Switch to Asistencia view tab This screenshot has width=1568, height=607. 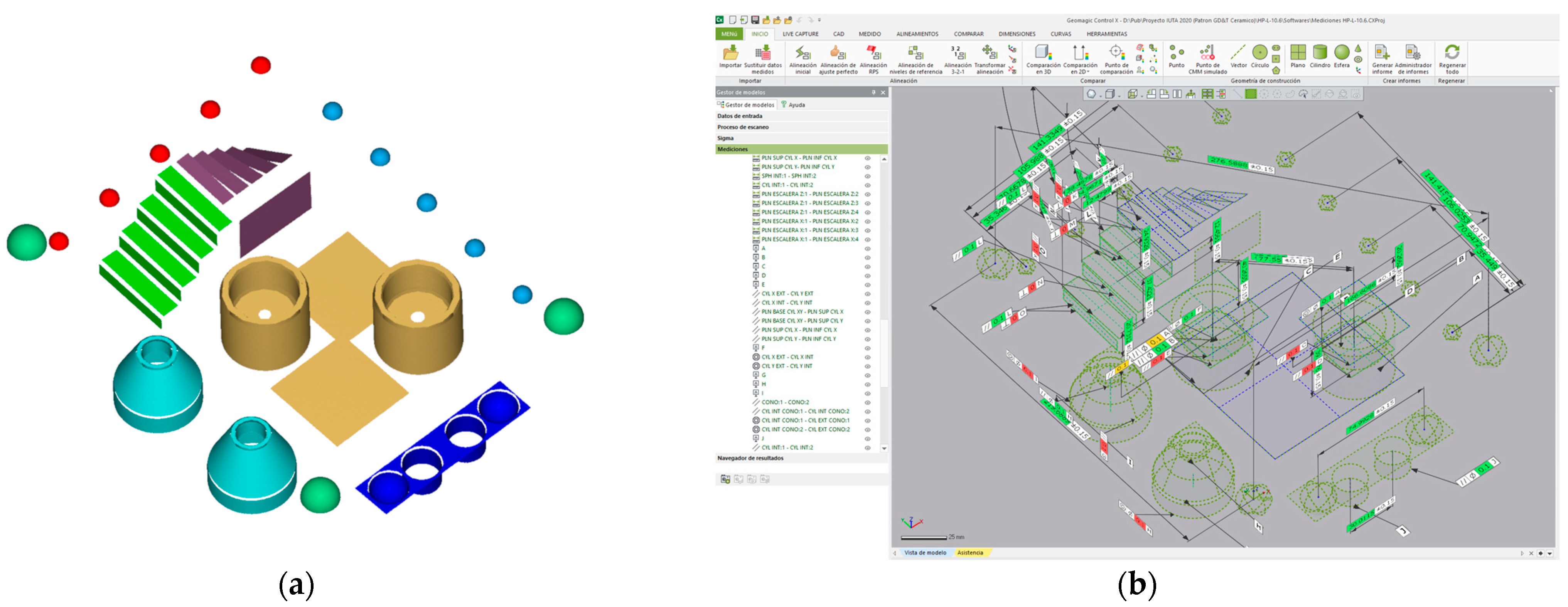click(x=969, y=553)
